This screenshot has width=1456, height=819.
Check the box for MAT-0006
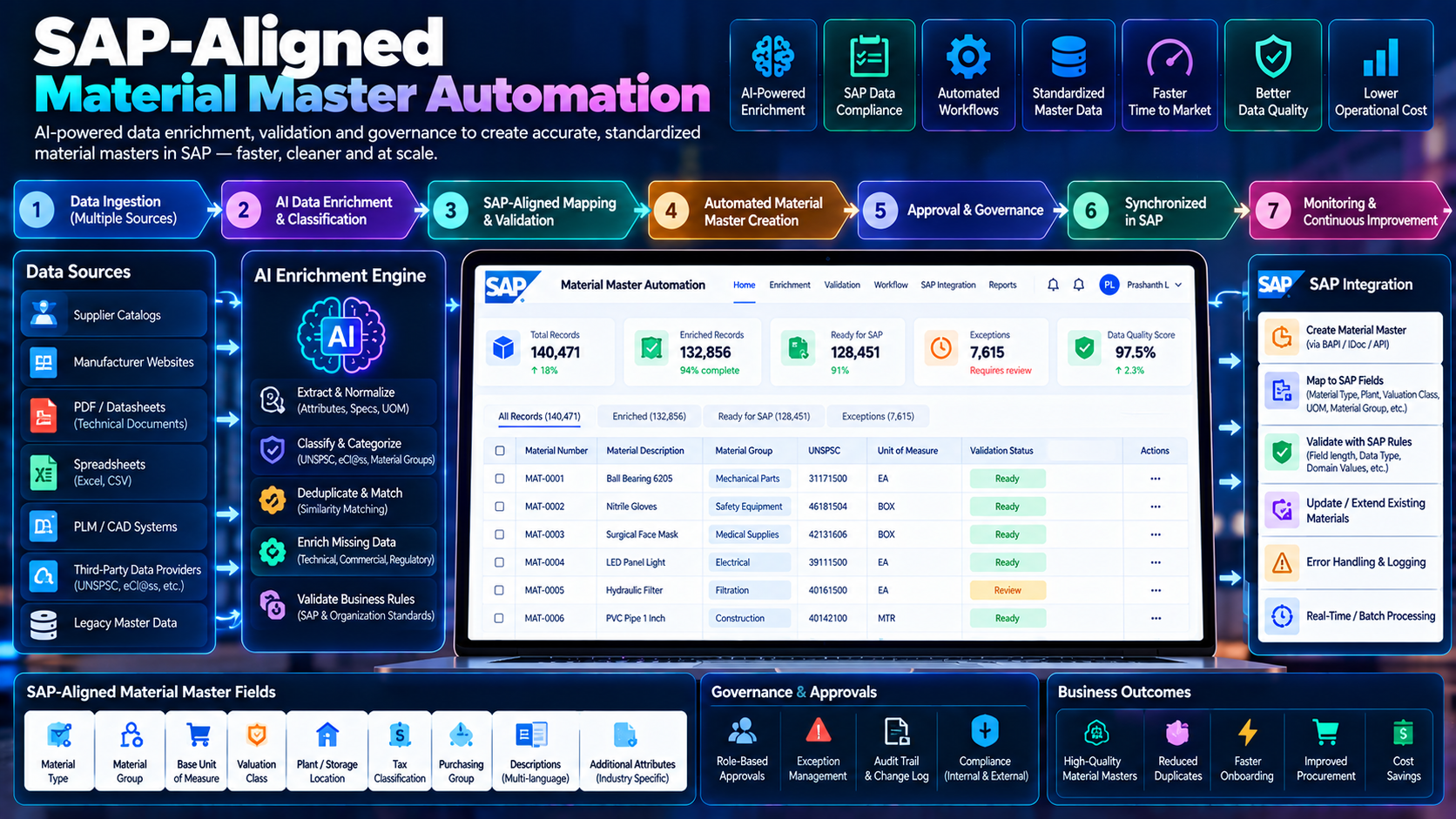click(x=500, y=618)
